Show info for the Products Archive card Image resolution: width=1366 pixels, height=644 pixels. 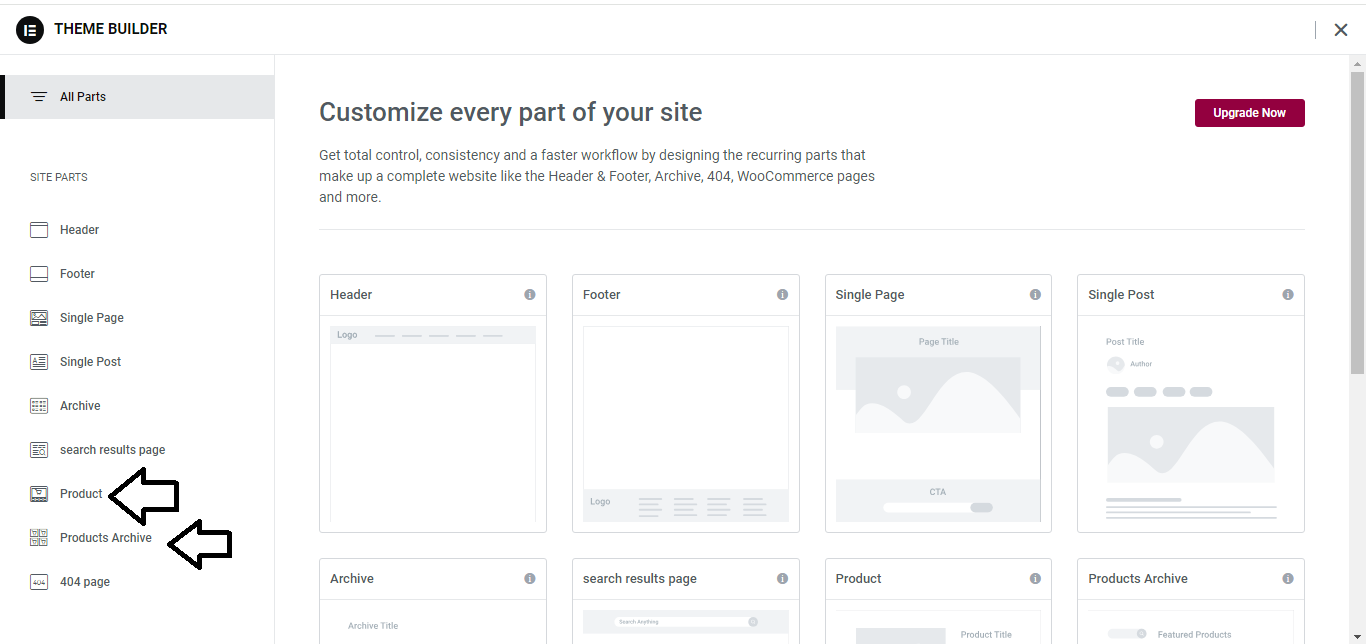pyautogui.click(x=1288, y=579)
